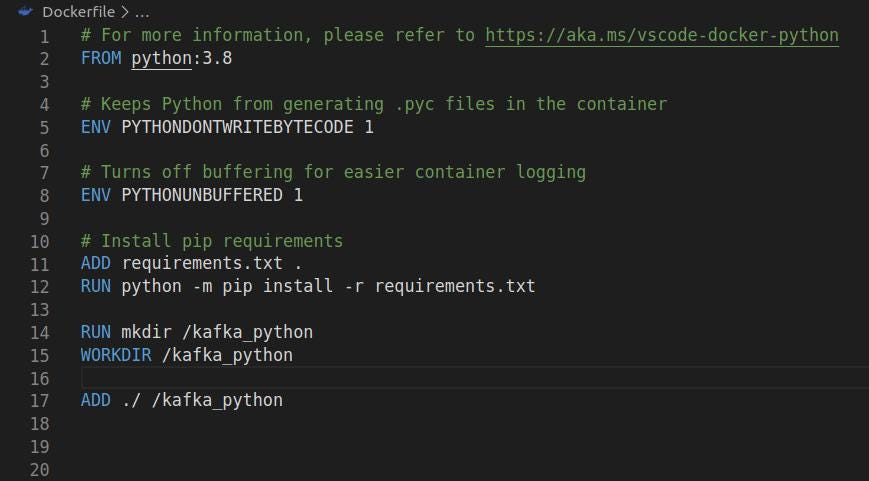This screenshot has width=869, height=481.
Task: Open the aka.ms/vscode-docker-python link
Action: pyautogui.click(x=662, y=35)
